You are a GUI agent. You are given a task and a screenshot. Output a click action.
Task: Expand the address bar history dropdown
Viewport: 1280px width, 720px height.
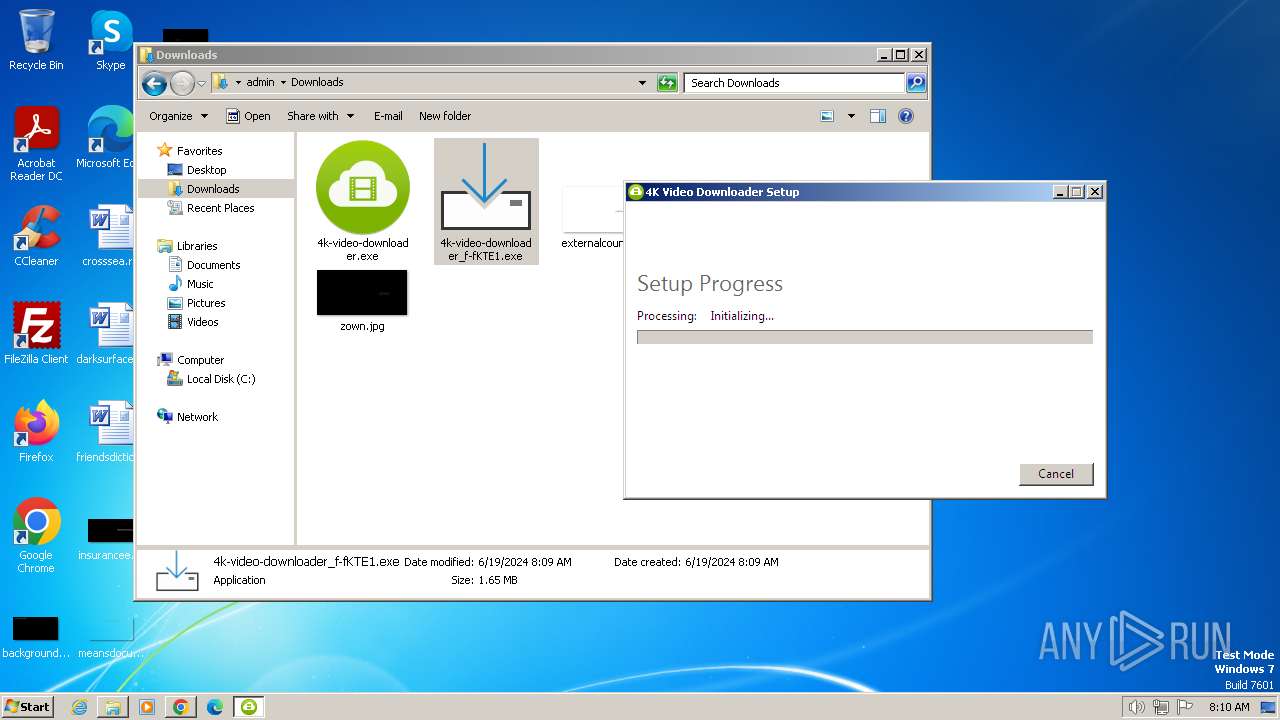pyautogui.click(x=642, y=83)
